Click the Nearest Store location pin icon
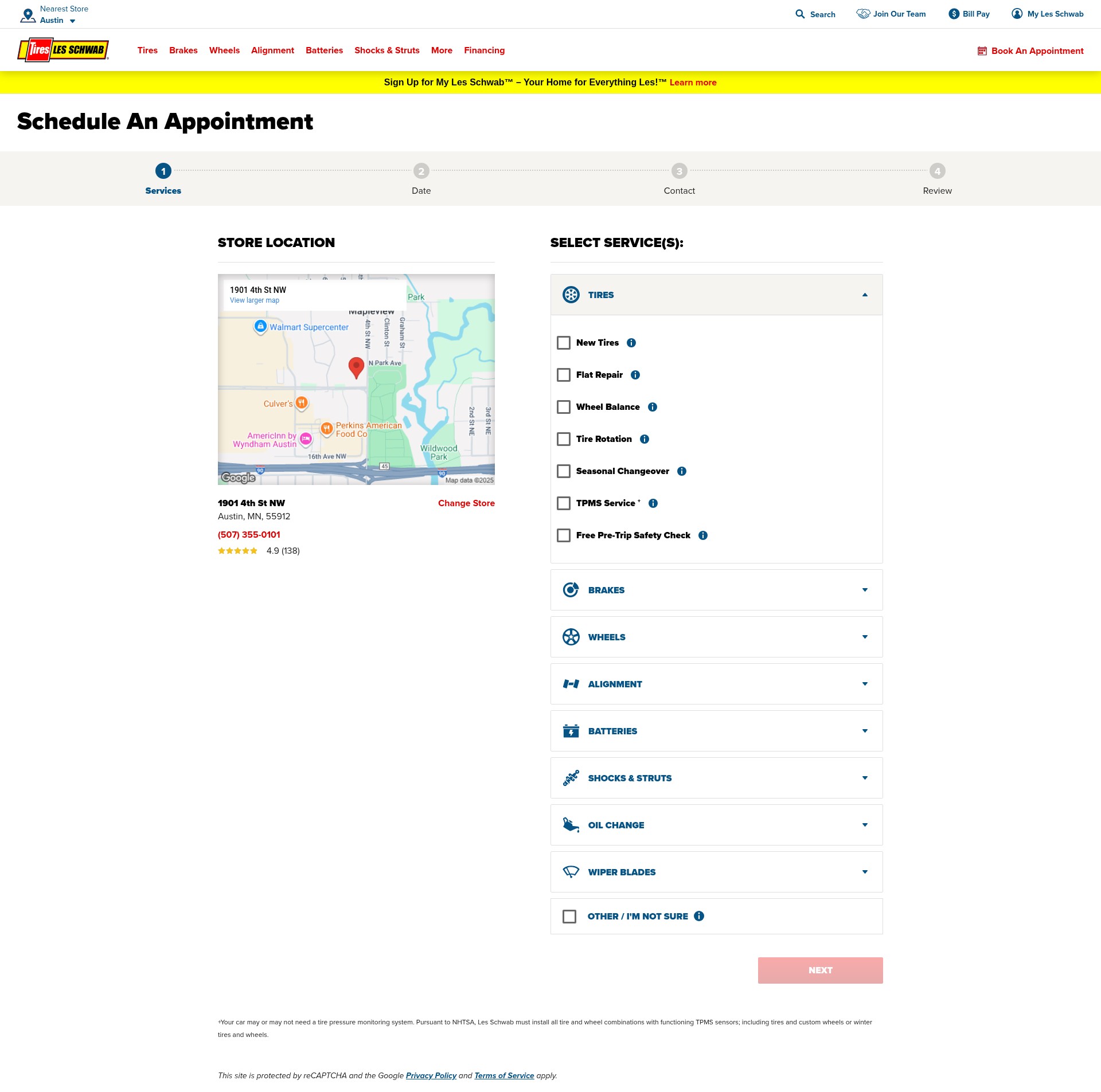Screen dimensions: 1101x1092 point(28,15)
